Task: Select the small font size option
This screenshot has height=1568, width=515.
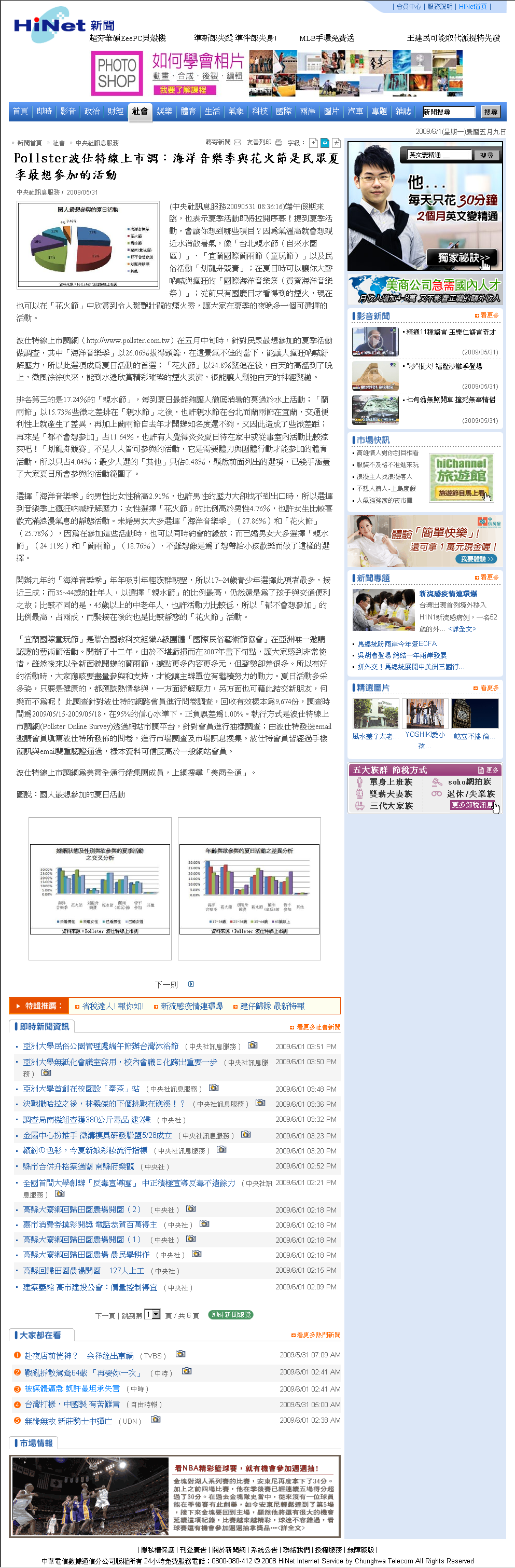Action: point(313,143)
